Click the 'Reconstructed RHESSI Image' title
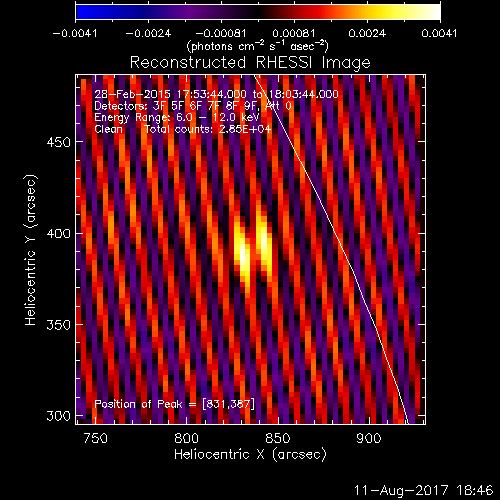Image resolution: width=500 pixels, height=500 pixels. click(250, 63)
